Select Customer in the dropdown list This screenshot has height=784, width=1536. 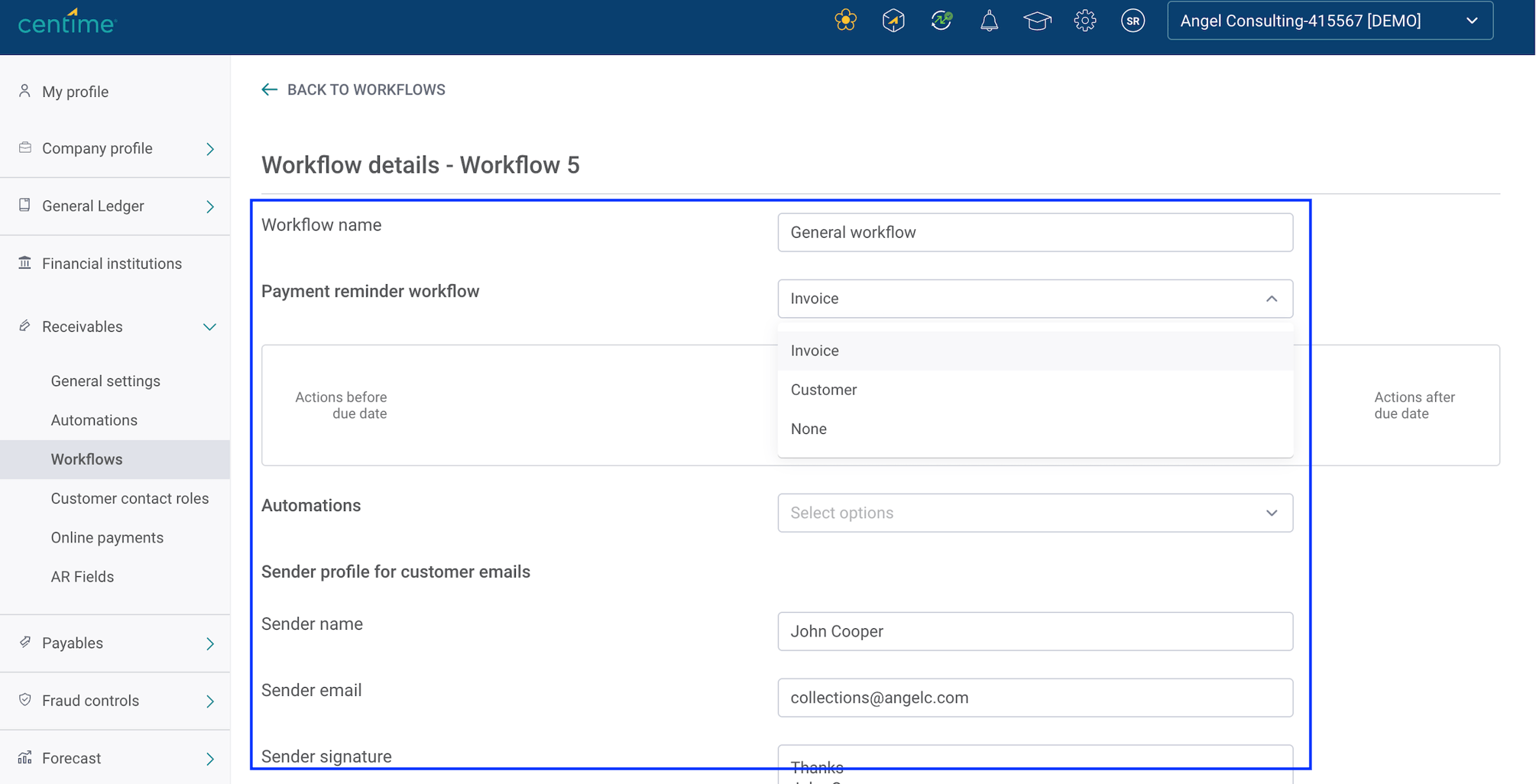pos(823,390)
